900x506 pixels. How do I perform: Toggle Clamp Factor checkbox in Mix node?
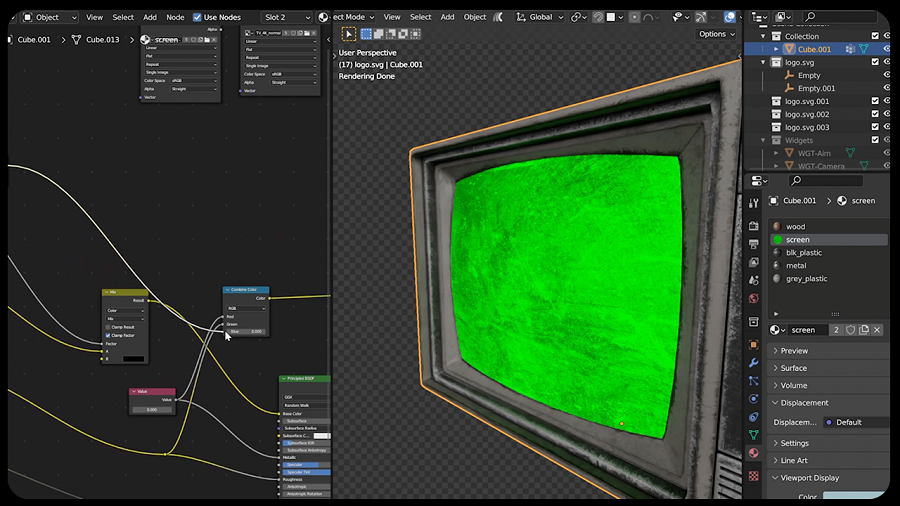108,335
